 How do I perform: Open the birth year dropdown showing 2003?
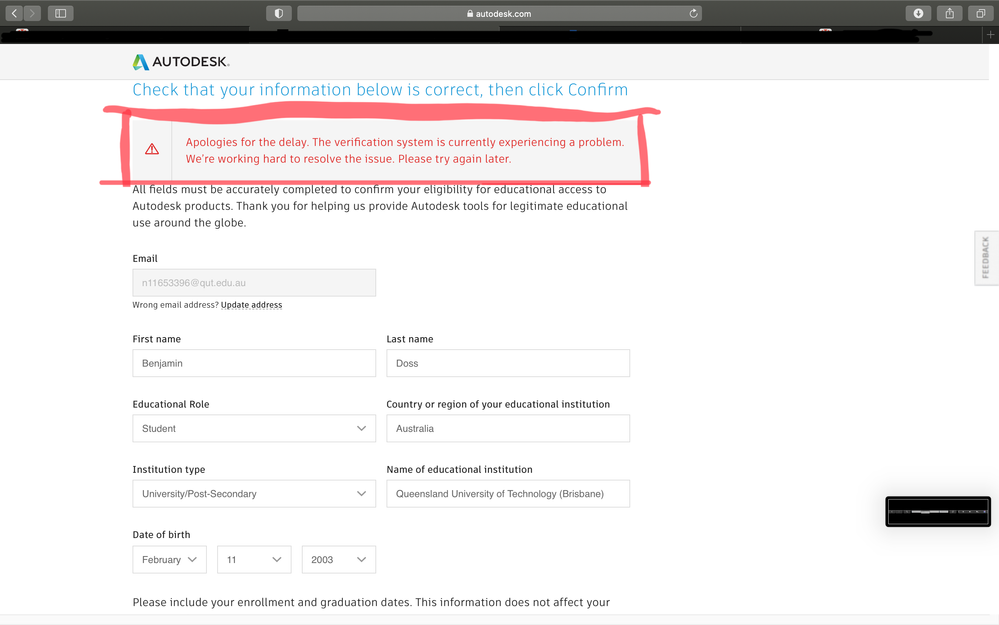point(338,559)
